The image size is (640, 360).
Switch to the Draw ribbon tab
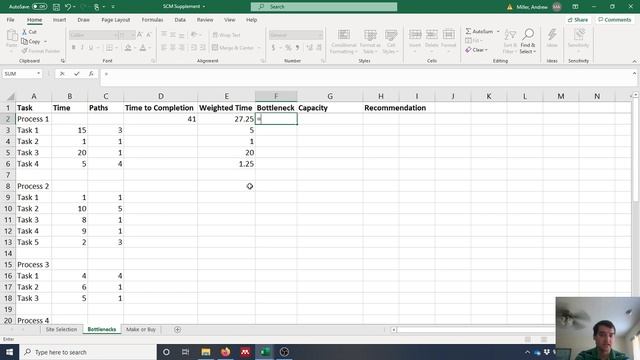pyautogui.click(x=83, y=20)
